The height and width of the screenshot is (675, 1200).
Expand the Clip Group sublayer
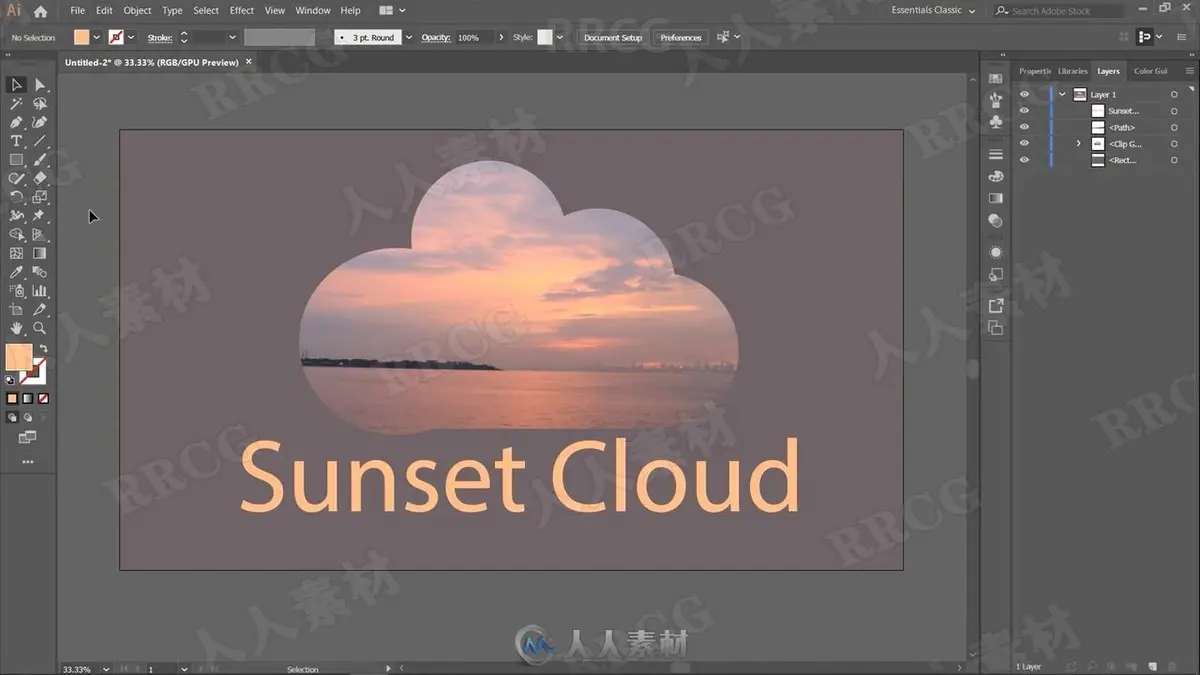(1078, 144)
